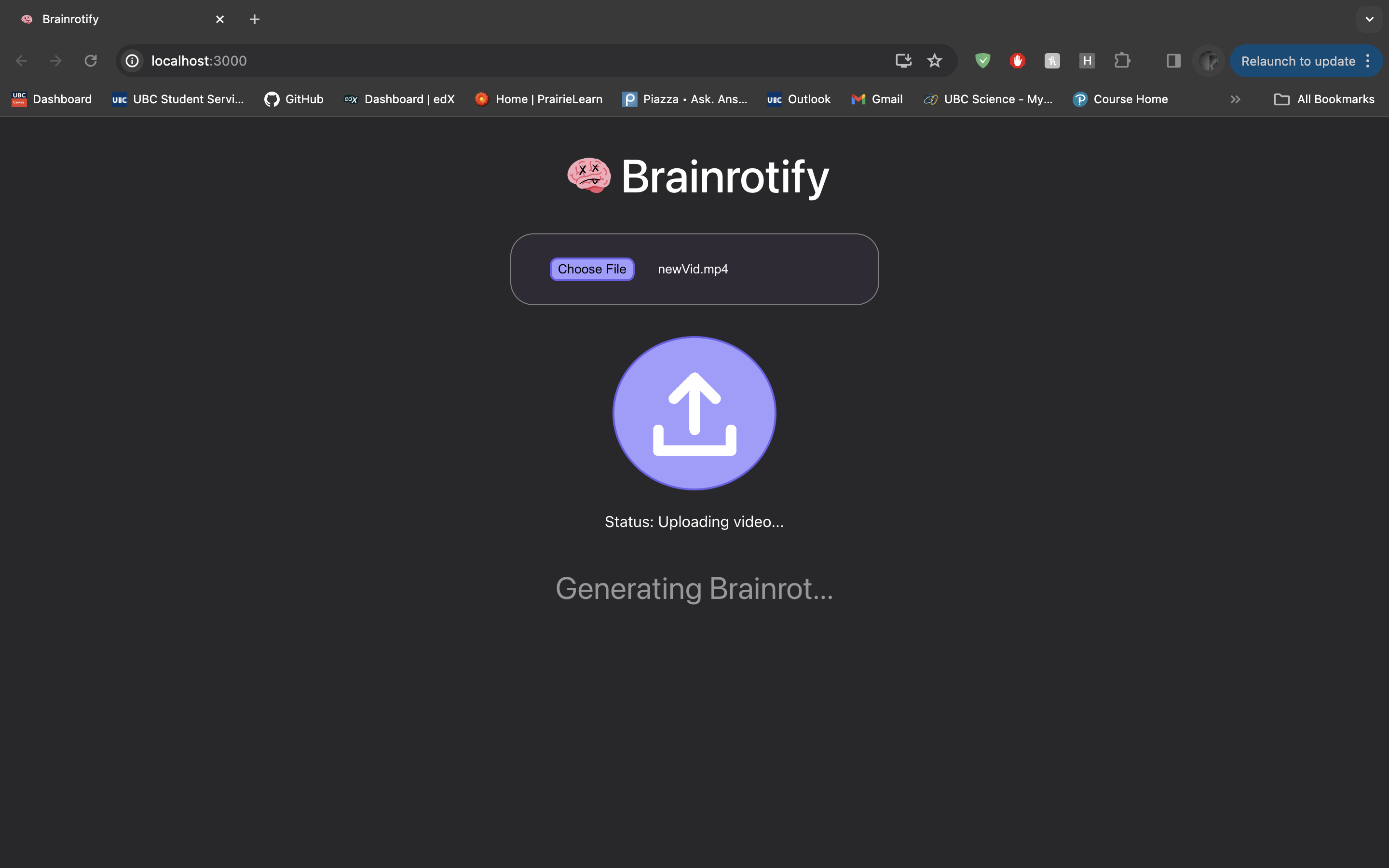Click the localhost:3000 address bar

pyautogui.click(x=459, y=61)
